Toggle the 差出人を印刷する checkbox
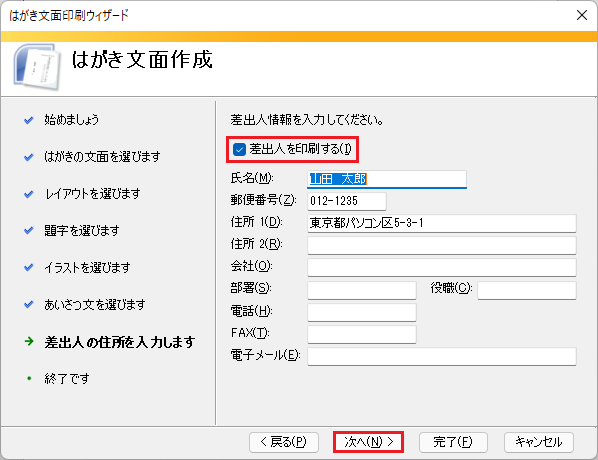This screenshot has height=460, width=598. coord(239,149)
